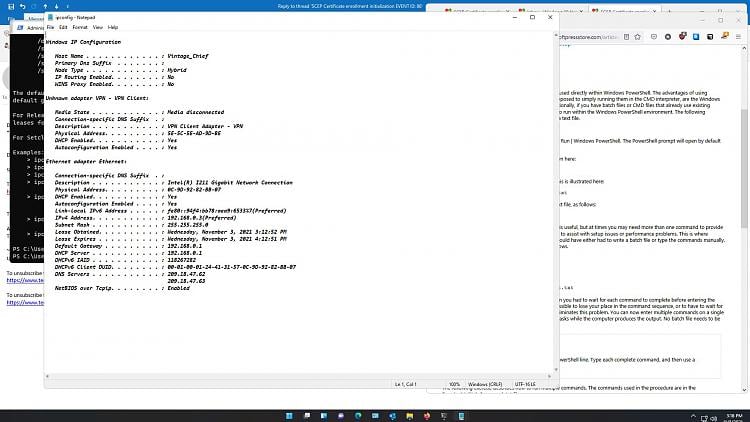
Task: Open Microsoft Edge from the taskbar
Action: click(x=358, y=416)
